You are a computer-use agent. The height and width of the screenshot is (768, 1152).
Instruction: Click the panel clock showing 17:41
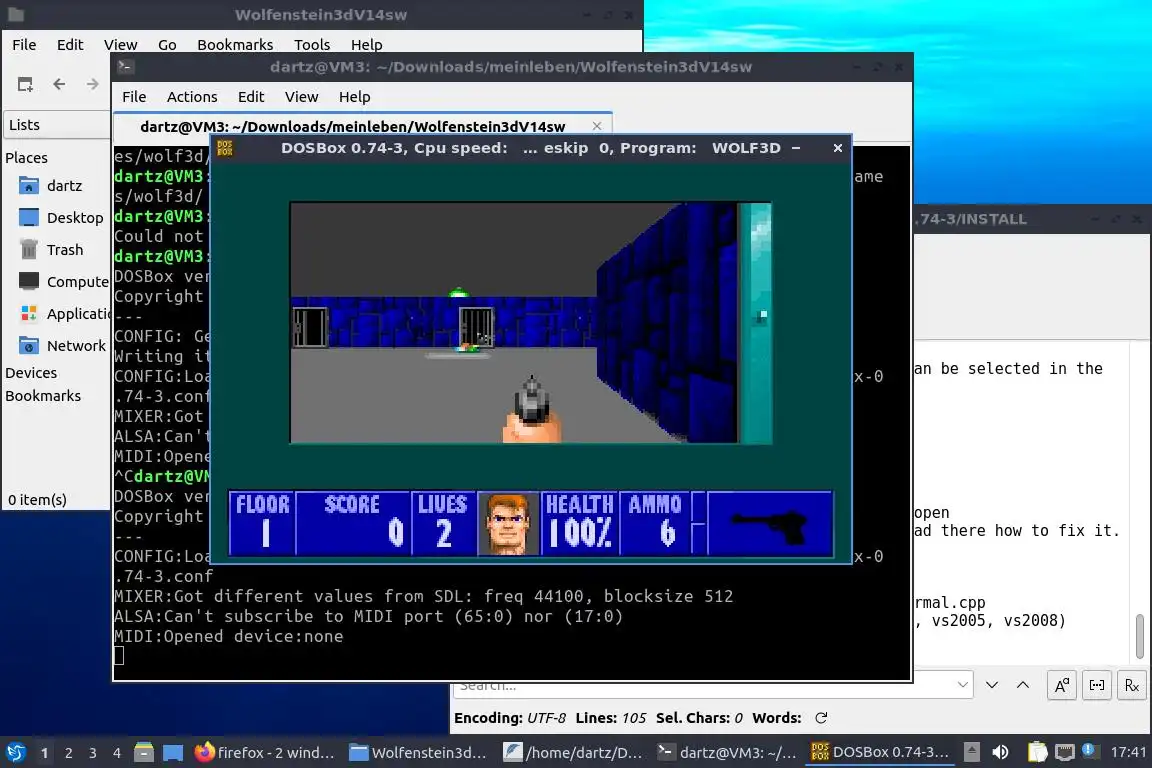point(1128,752)
